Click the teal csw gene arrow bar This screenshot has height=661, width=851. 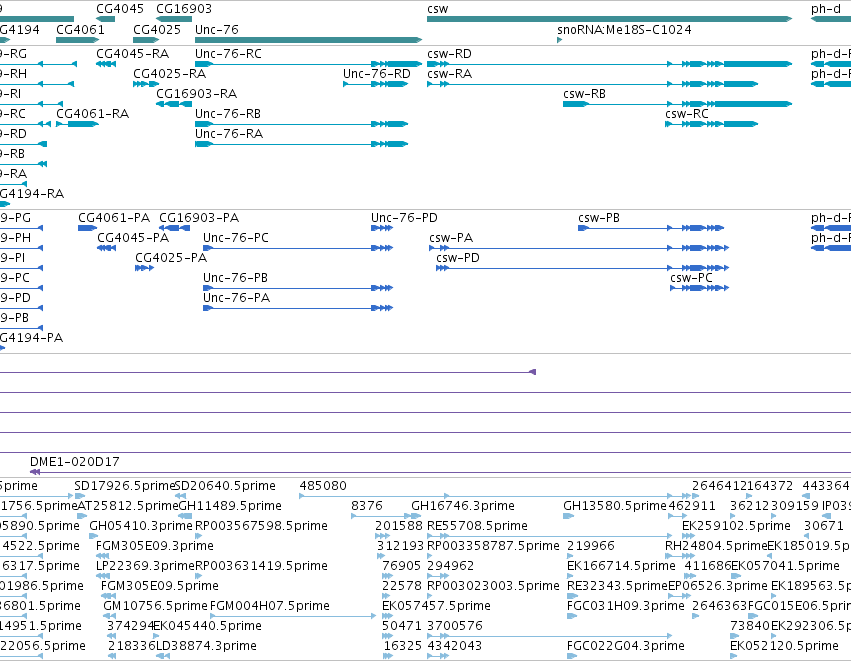tap(609, 19)
